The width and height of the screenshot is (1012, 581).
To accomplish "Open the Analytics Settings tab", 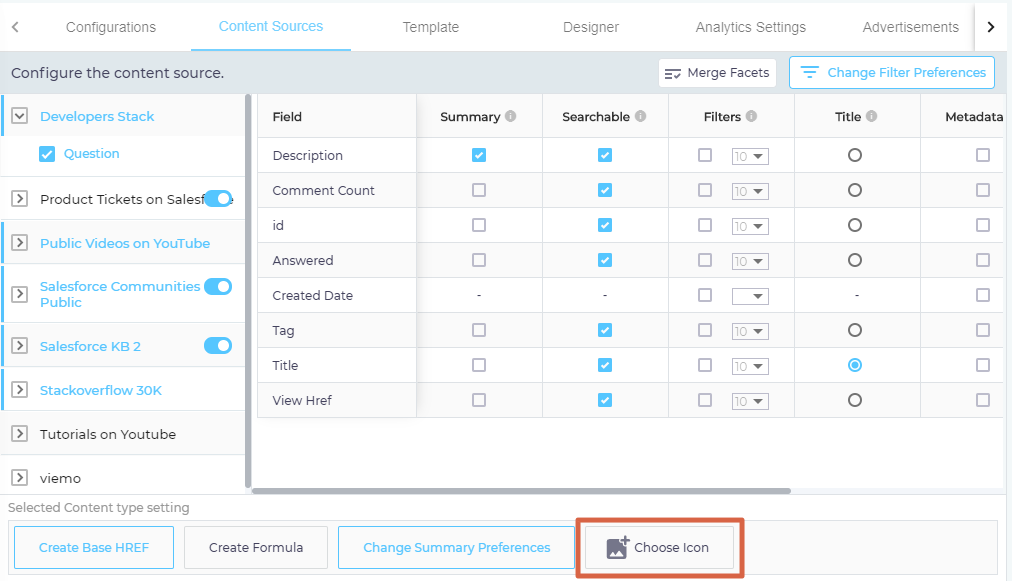I will point(750,27).
